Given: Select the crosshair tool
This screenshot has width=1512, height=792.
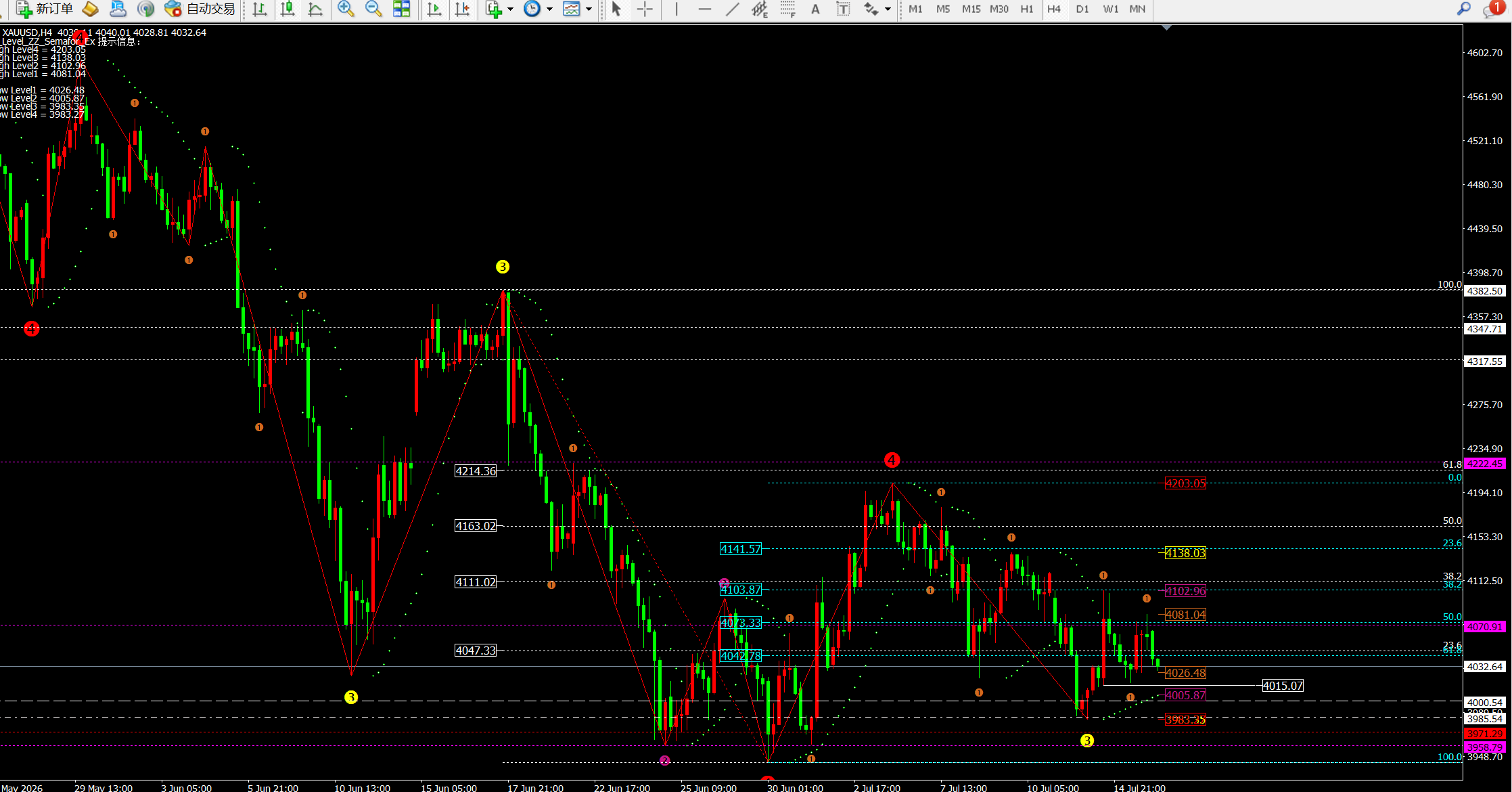Looking at the screenshot, I should [x=645, y=9].
